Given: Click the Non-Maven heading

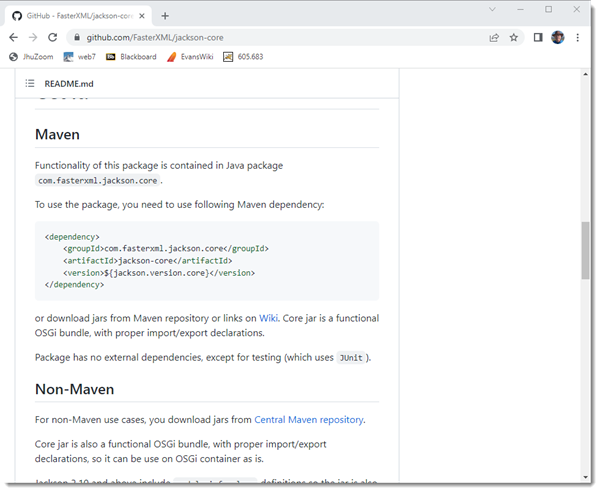Looking at the screenshot, I should click(x=75, y=389).
